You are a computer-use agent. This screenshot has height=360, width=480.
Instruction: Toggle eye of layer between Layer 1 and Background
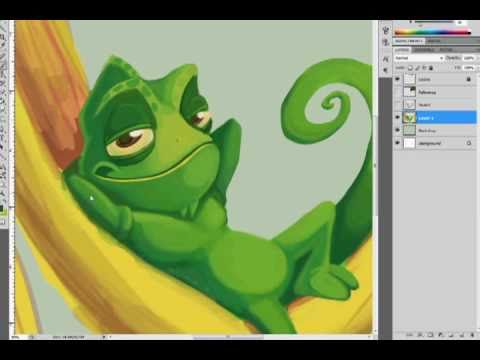pos(397,130)
